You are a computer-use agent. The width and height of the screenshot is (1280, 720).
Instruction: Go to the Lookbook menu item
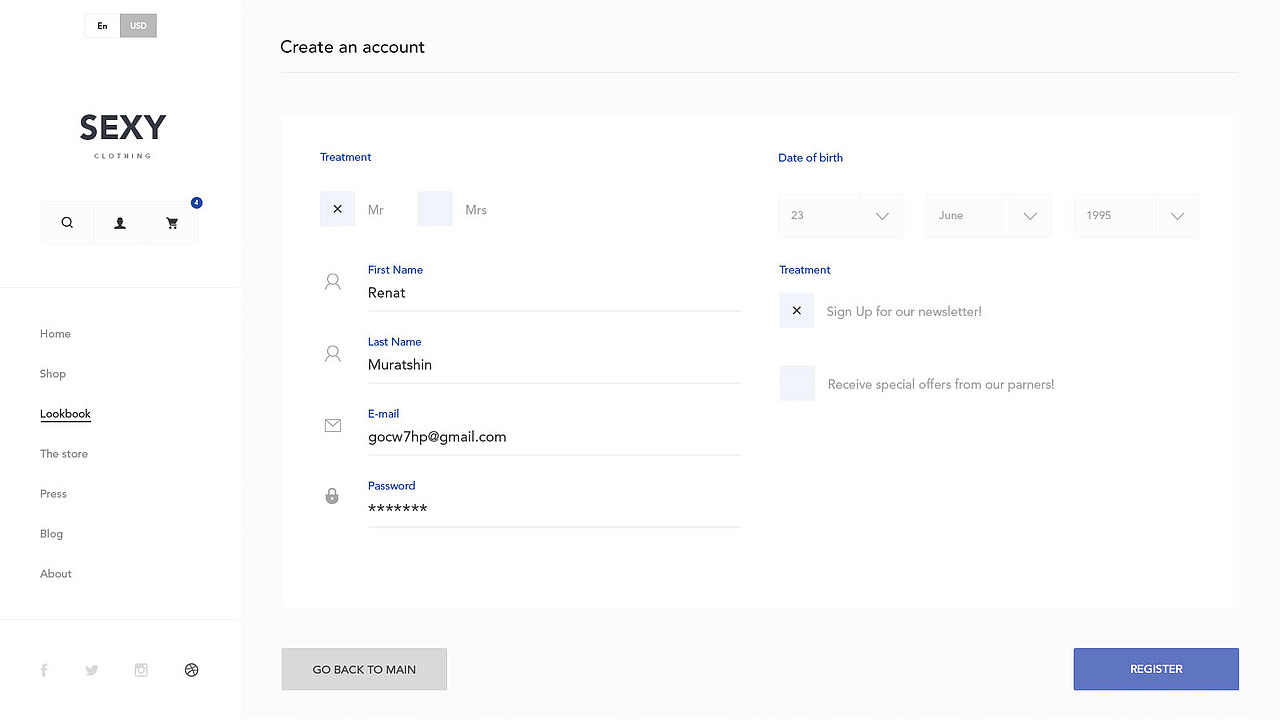65,414
